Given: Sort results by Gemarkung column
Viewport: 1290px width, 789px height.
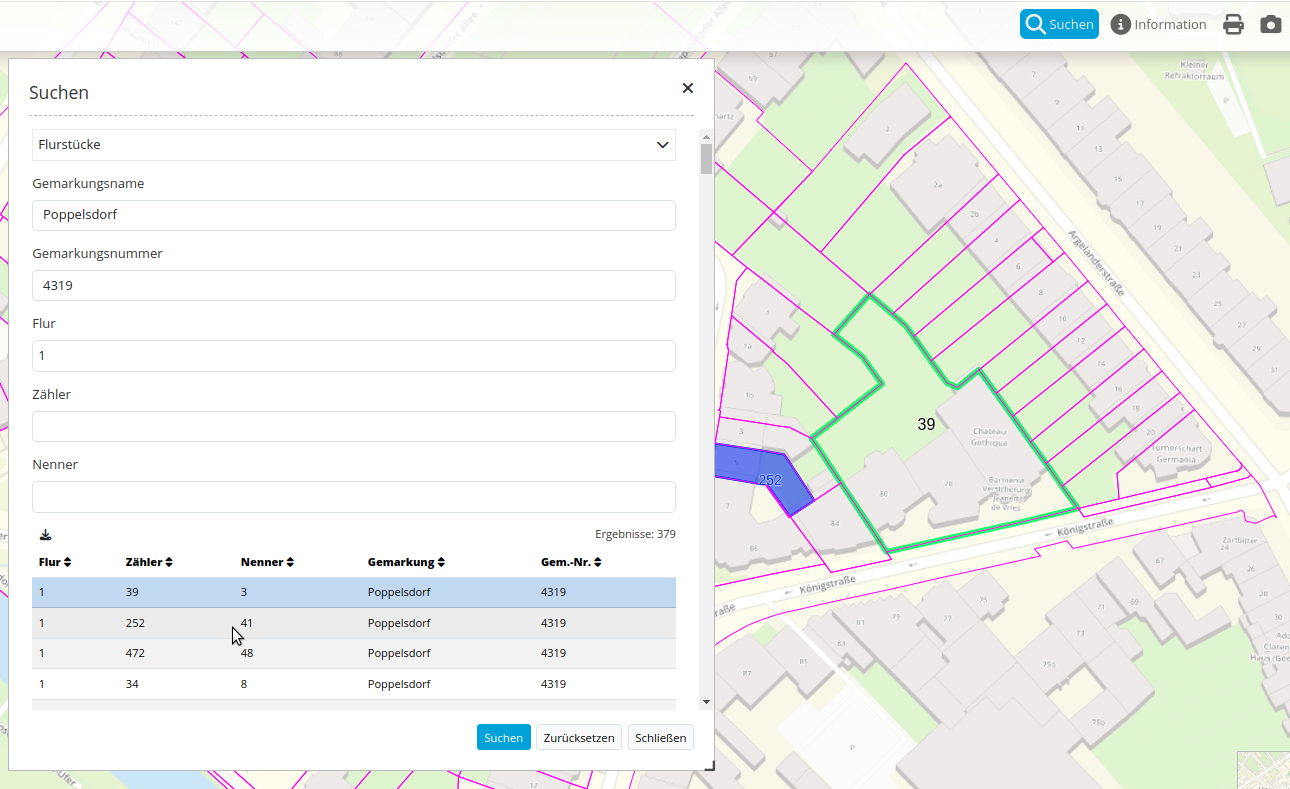Looking at the screenshot, I should click(406, 562).
